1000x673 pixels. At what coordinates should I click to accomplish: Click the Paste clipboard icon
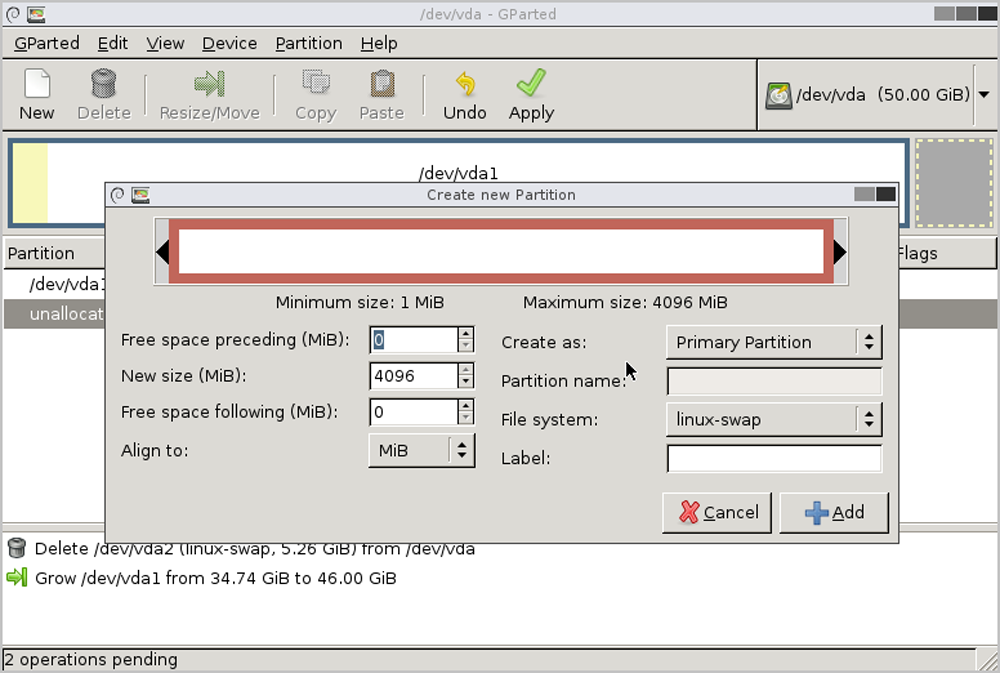pos(381,83)
